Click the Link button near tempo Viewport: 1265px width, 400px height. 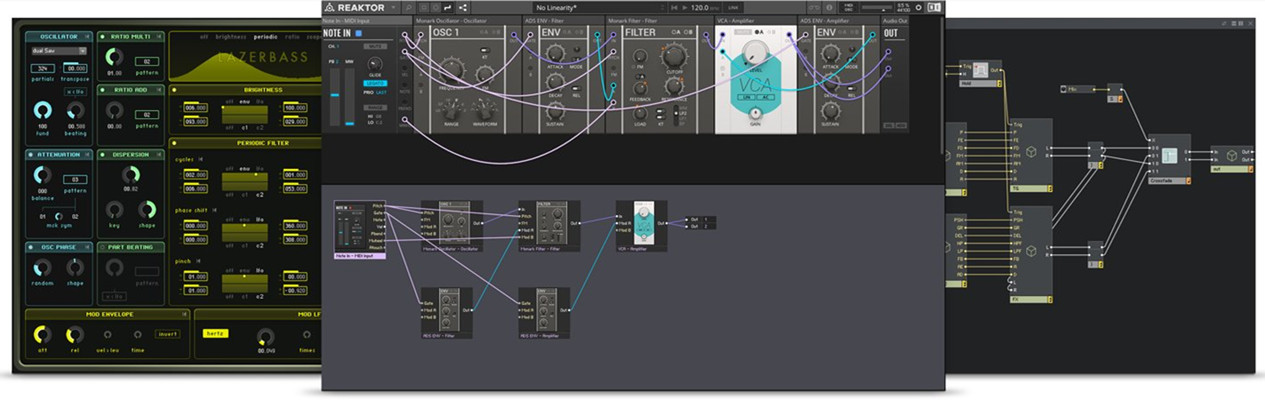pos(735,8)
